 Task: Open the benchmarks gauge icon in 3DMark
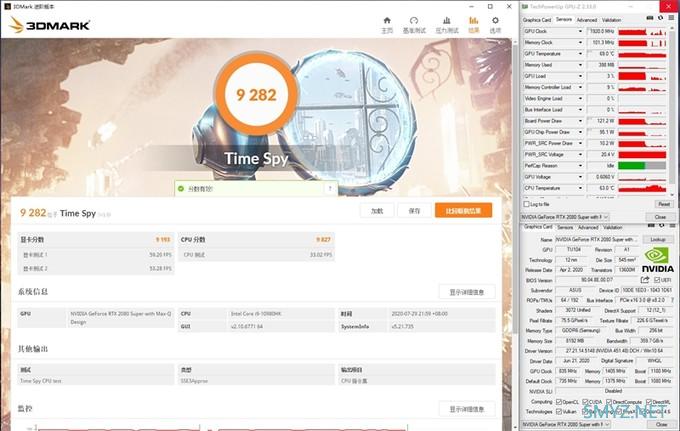point(414,20)
